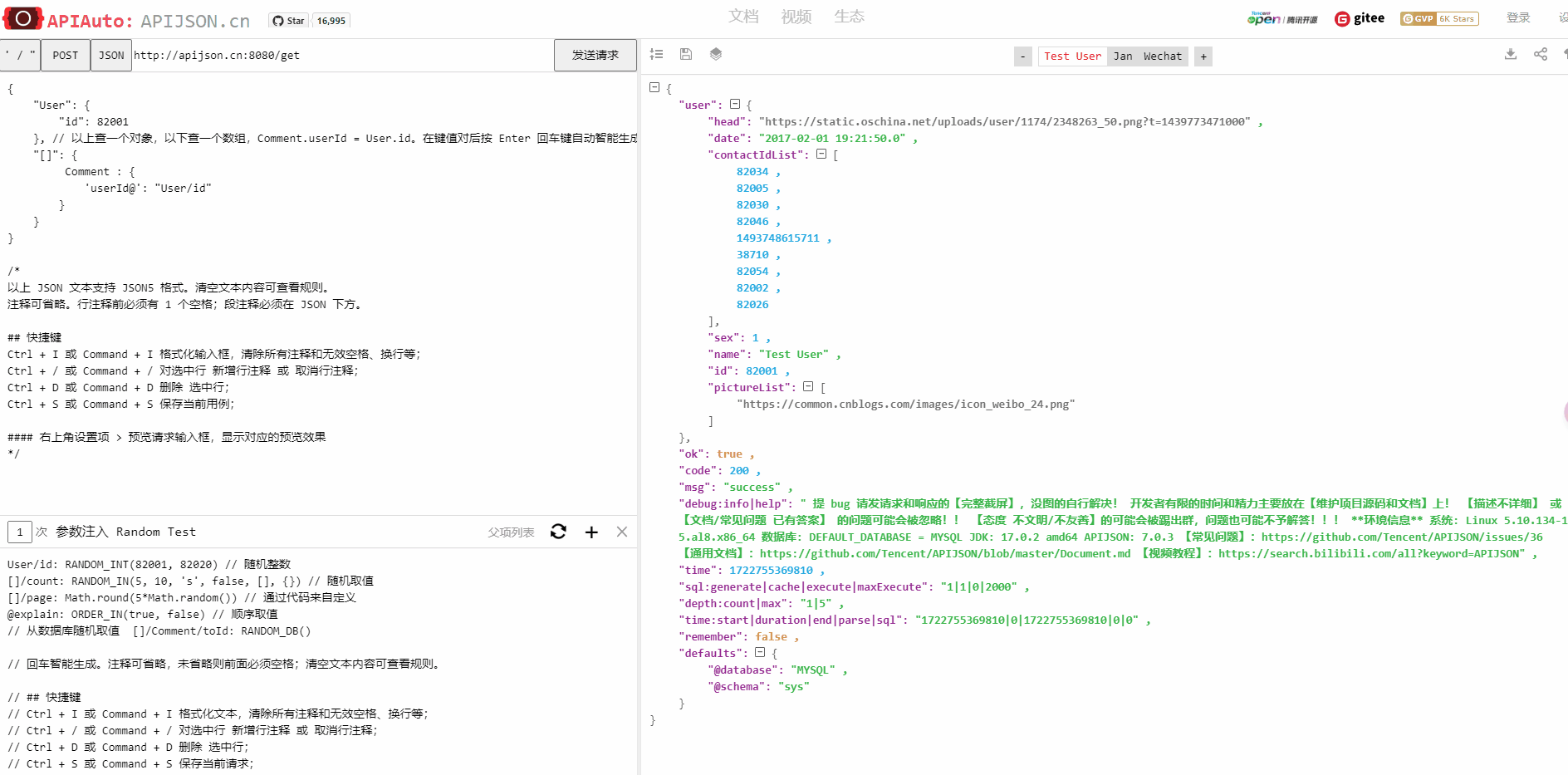This screenshot has height=775, width=1568.
Task: Toggle the JSON request type button
Action: pos(111,56)
